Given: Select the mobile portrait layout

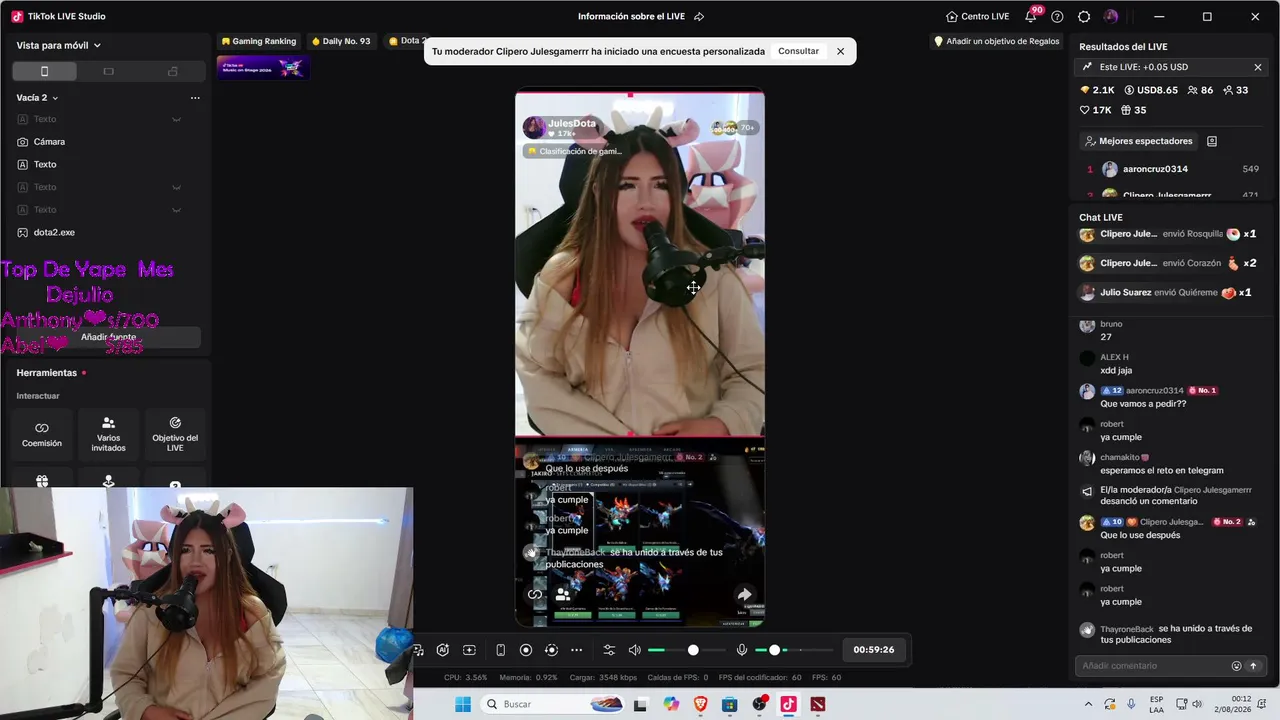Looking at the screenshot, I should pyautogui.click(x=44, y=71).
